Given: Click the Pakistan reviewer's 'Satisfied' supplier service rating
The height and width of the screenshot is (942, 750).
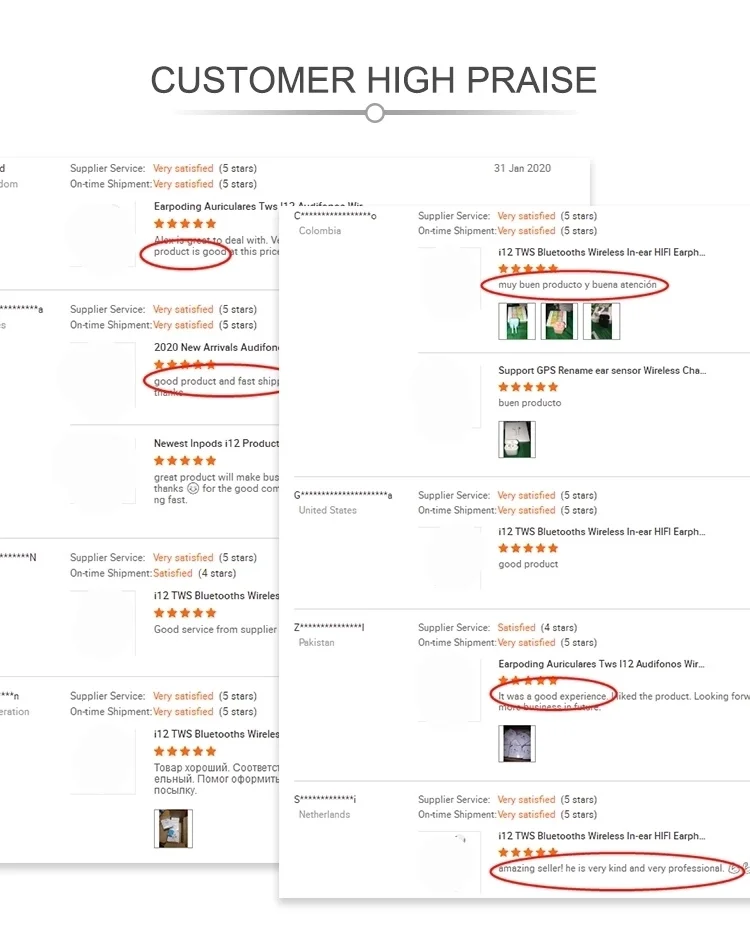Looking at the screenshot, I should point(516,627).
